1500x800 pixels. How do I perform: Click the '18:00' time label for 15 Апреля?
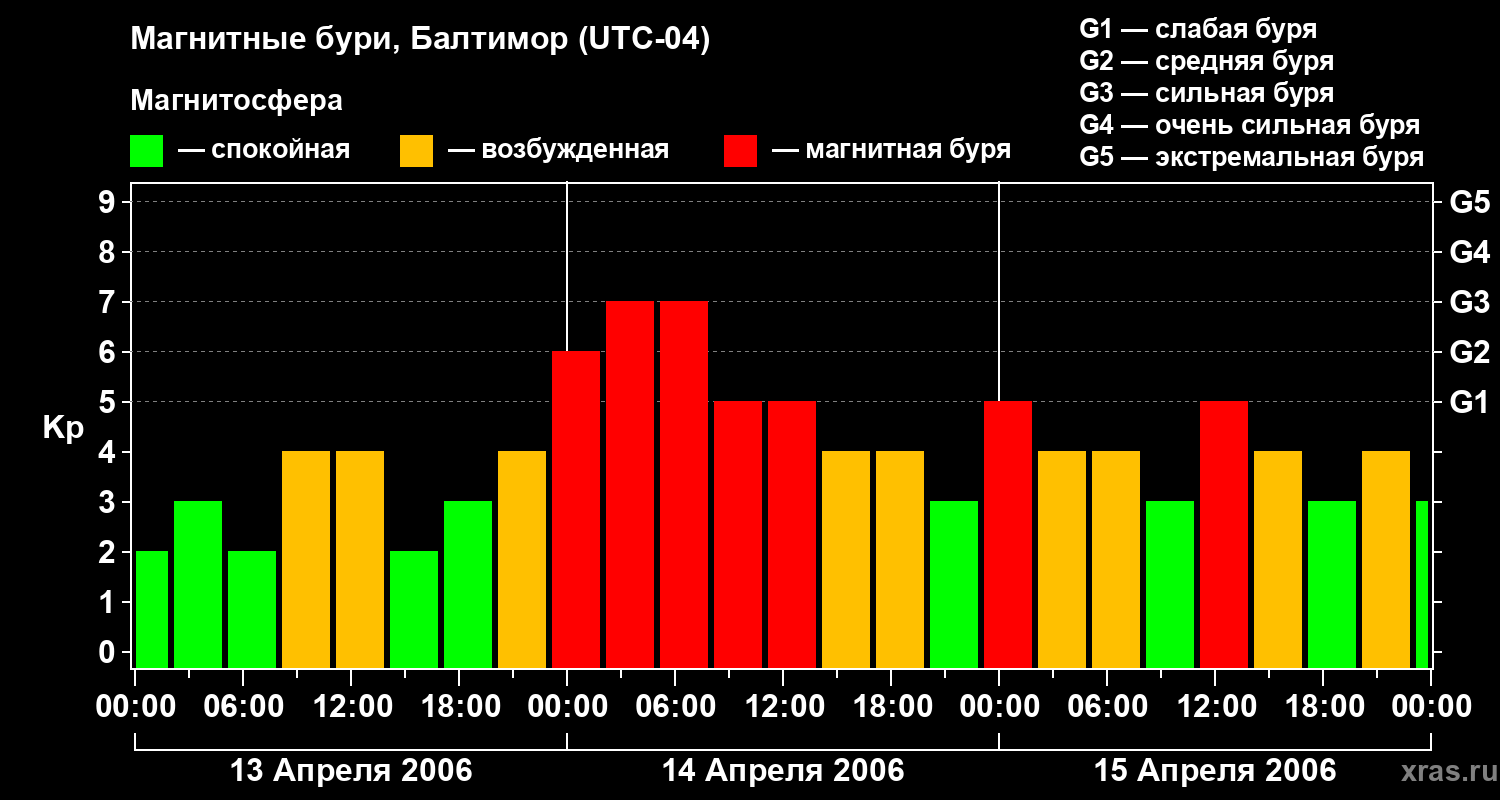coord(1323,707)
